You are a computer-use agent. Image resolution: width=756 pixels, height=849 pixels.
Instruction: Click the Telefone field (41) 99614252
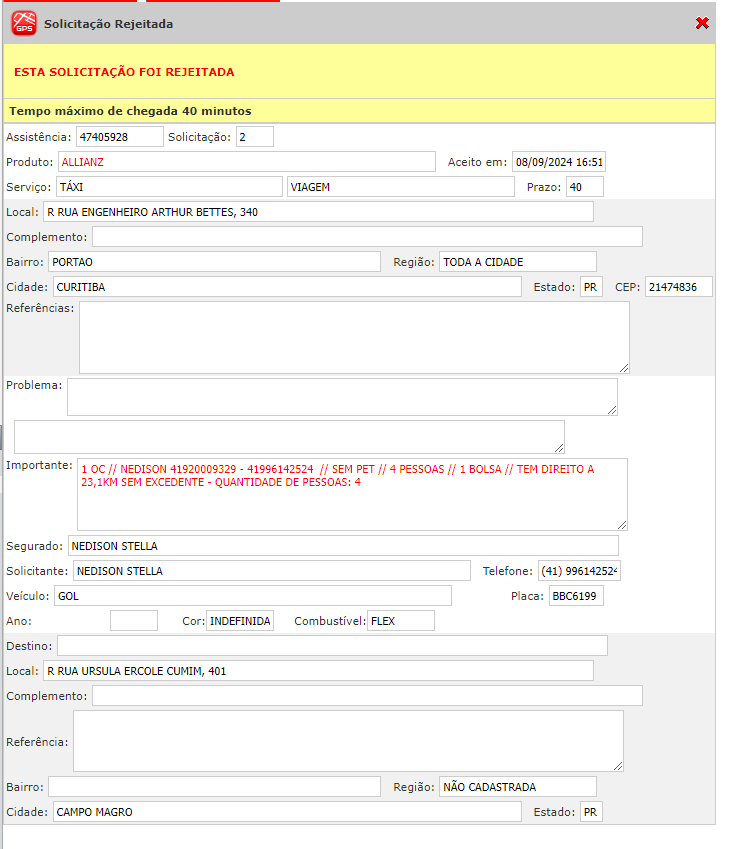[579, 570]
